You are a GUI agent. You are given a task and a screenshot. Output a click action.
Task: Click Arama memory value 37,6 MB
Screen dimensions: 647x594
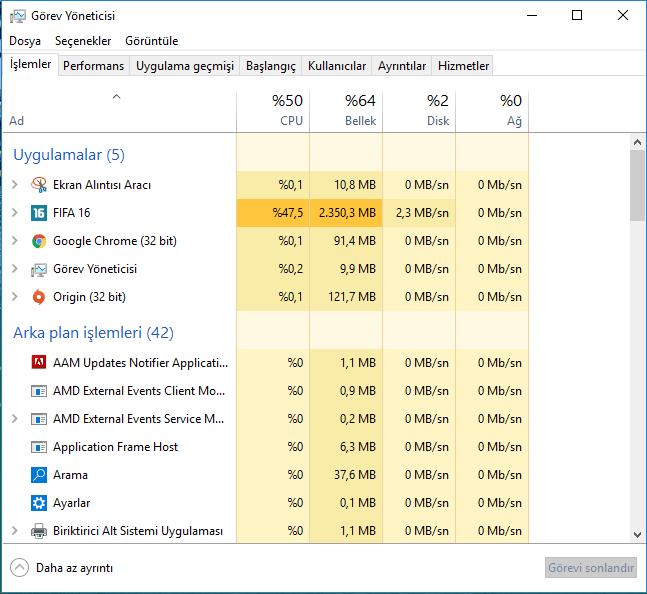pos(355,475)
